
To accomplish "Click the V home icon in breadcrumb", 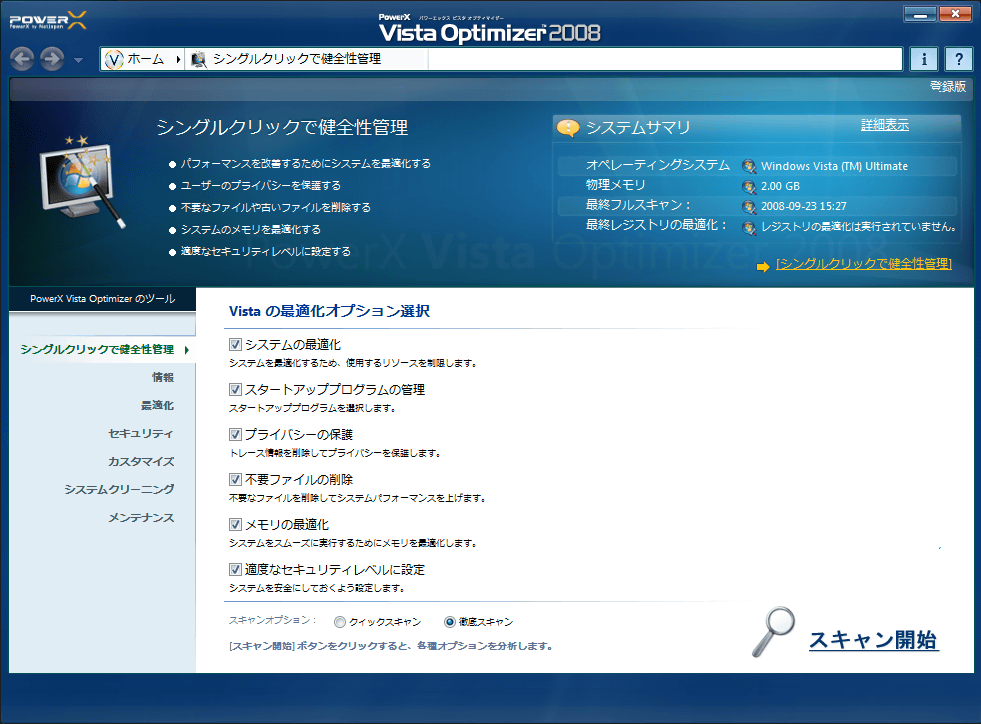I will (114, 59).
